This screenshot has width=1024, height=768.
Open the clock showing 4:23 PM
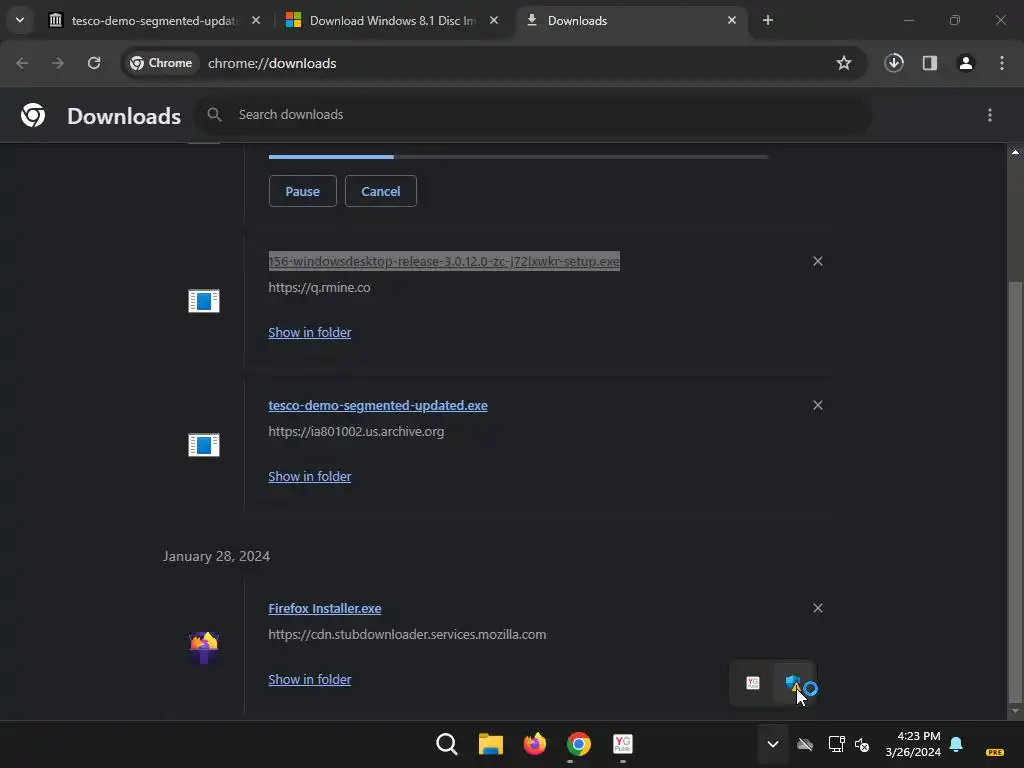coord(913,744)
